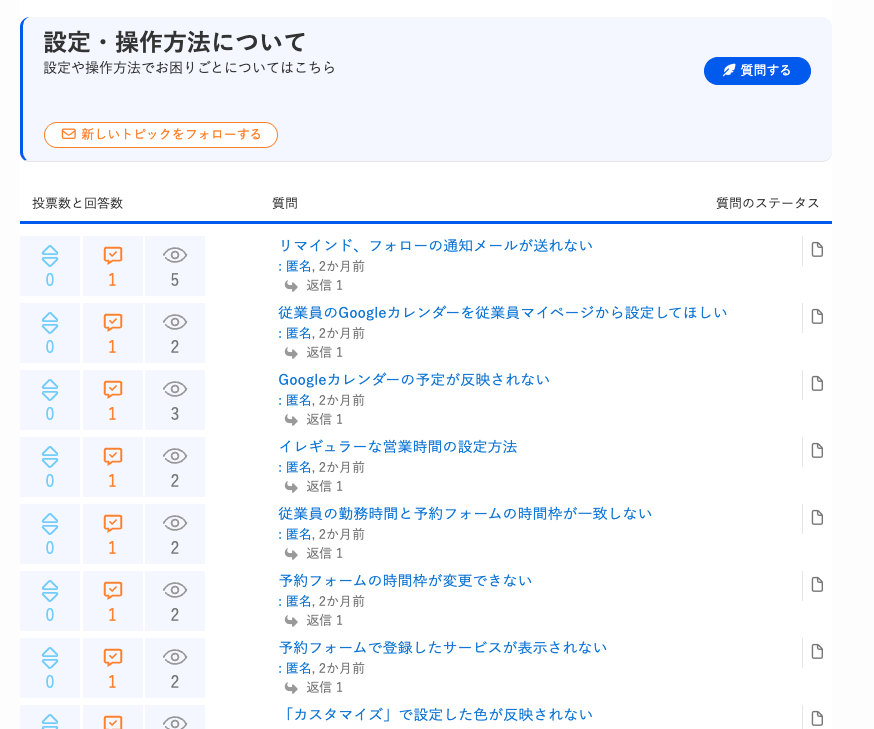
Task: Click status document icon for リマインド question
Action: 817,250
